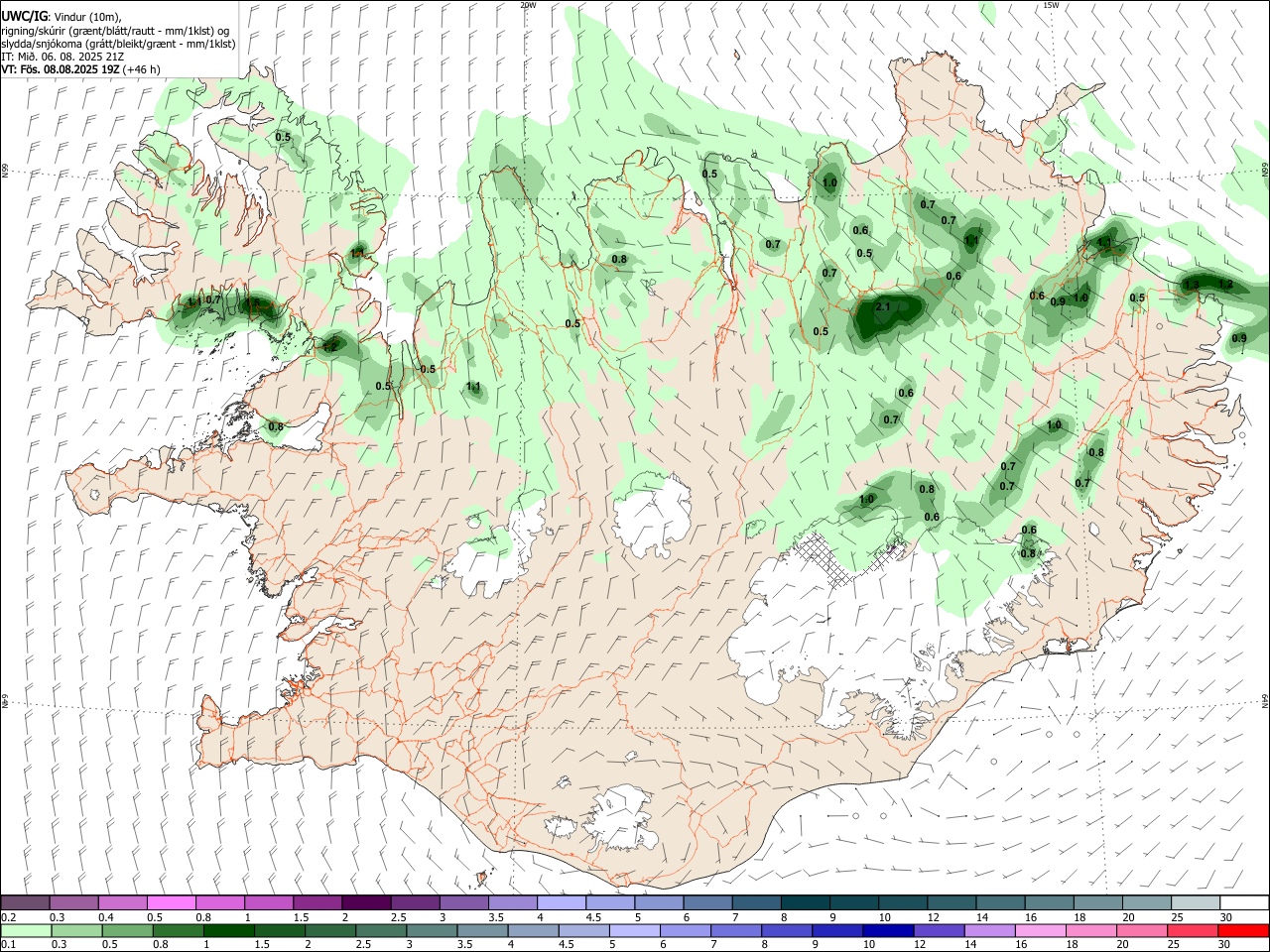
Task: Click the 'IT: Mið. 06. 08. 2025 21Z' initial time line
Action: (x=63, y=57)
